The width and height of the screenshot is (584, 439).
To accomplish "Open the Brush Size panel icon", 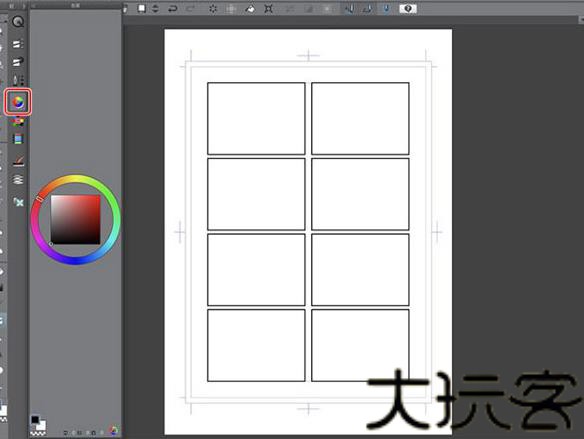I will tap(18, 80).
